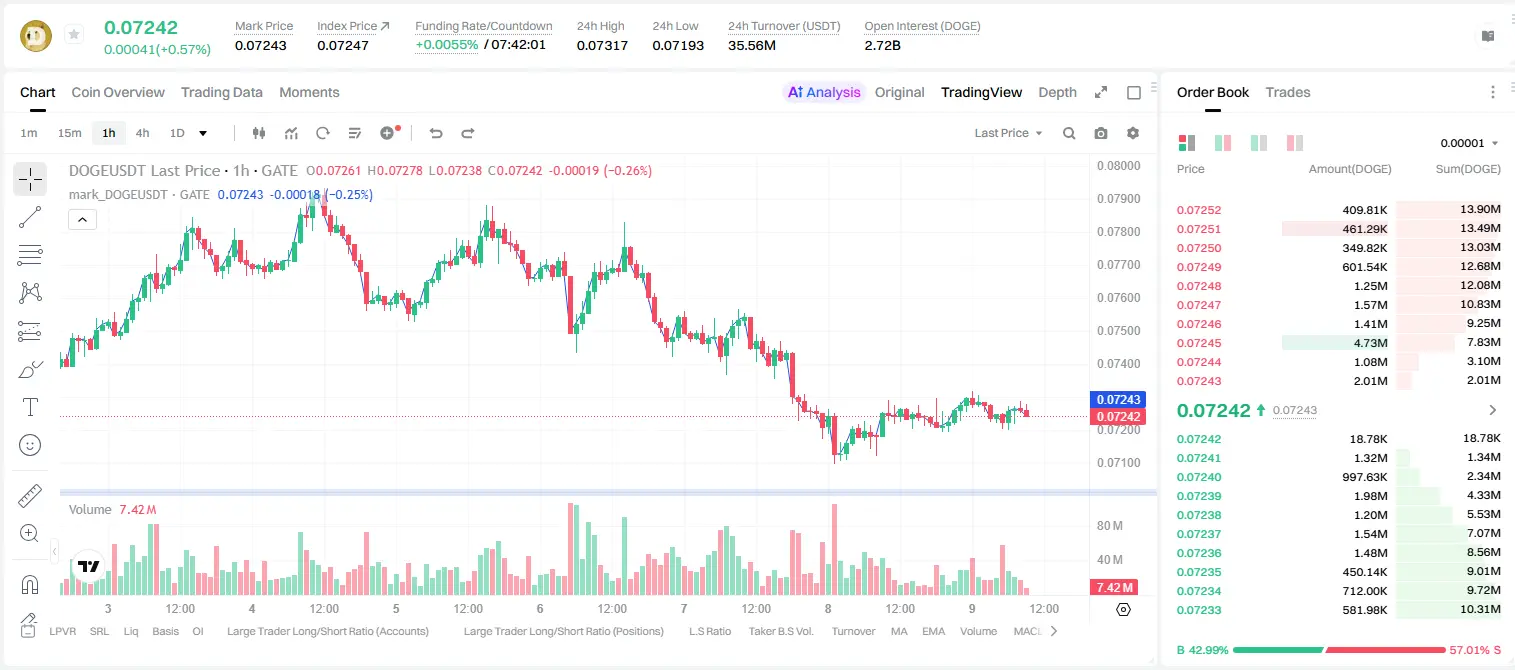Toggle the magnet snap mode
The height and width of the screenshot is (670, 1515).
pyautogui.click(x=30, y=584)
